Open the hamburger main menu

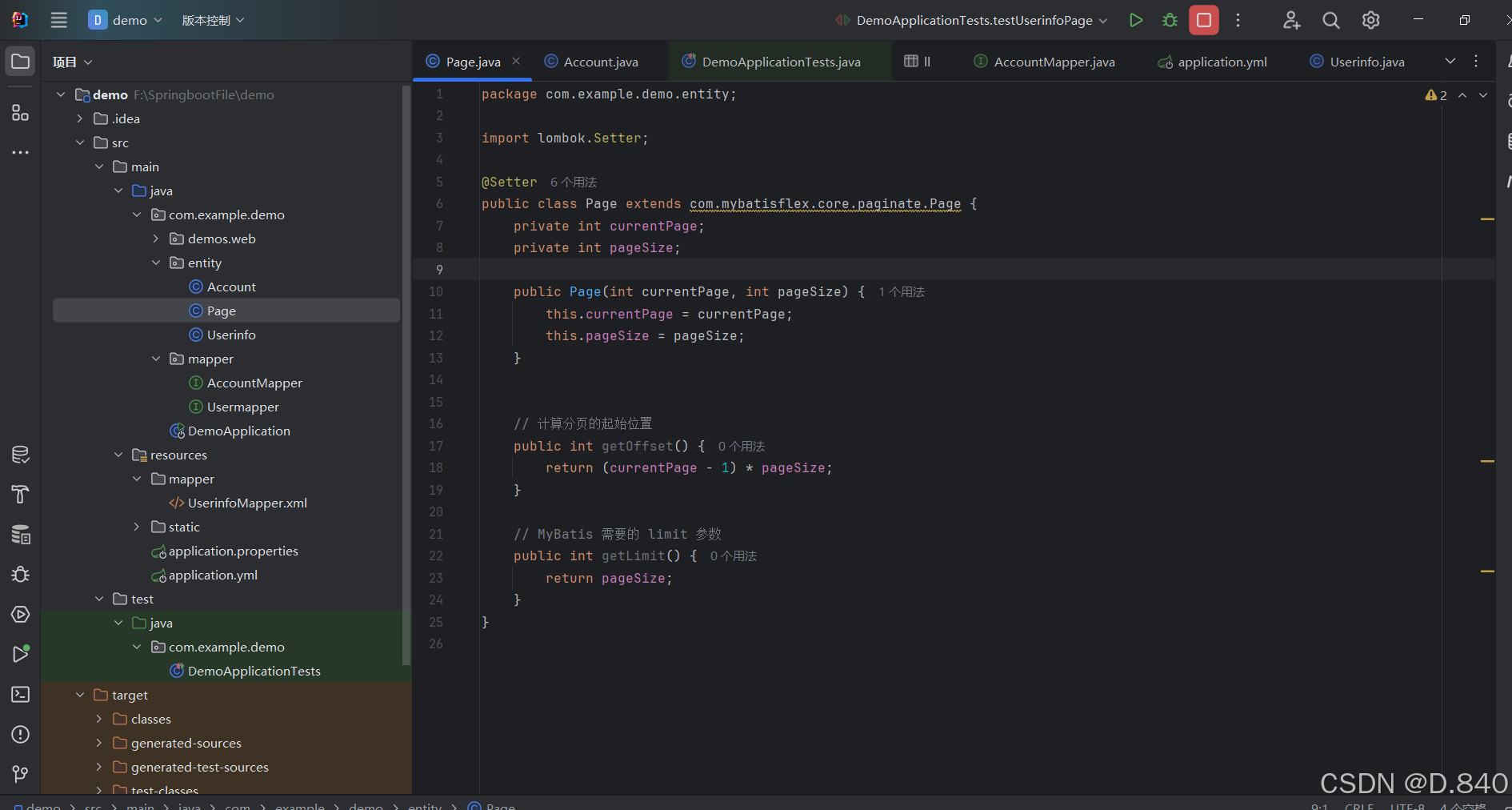58,20
